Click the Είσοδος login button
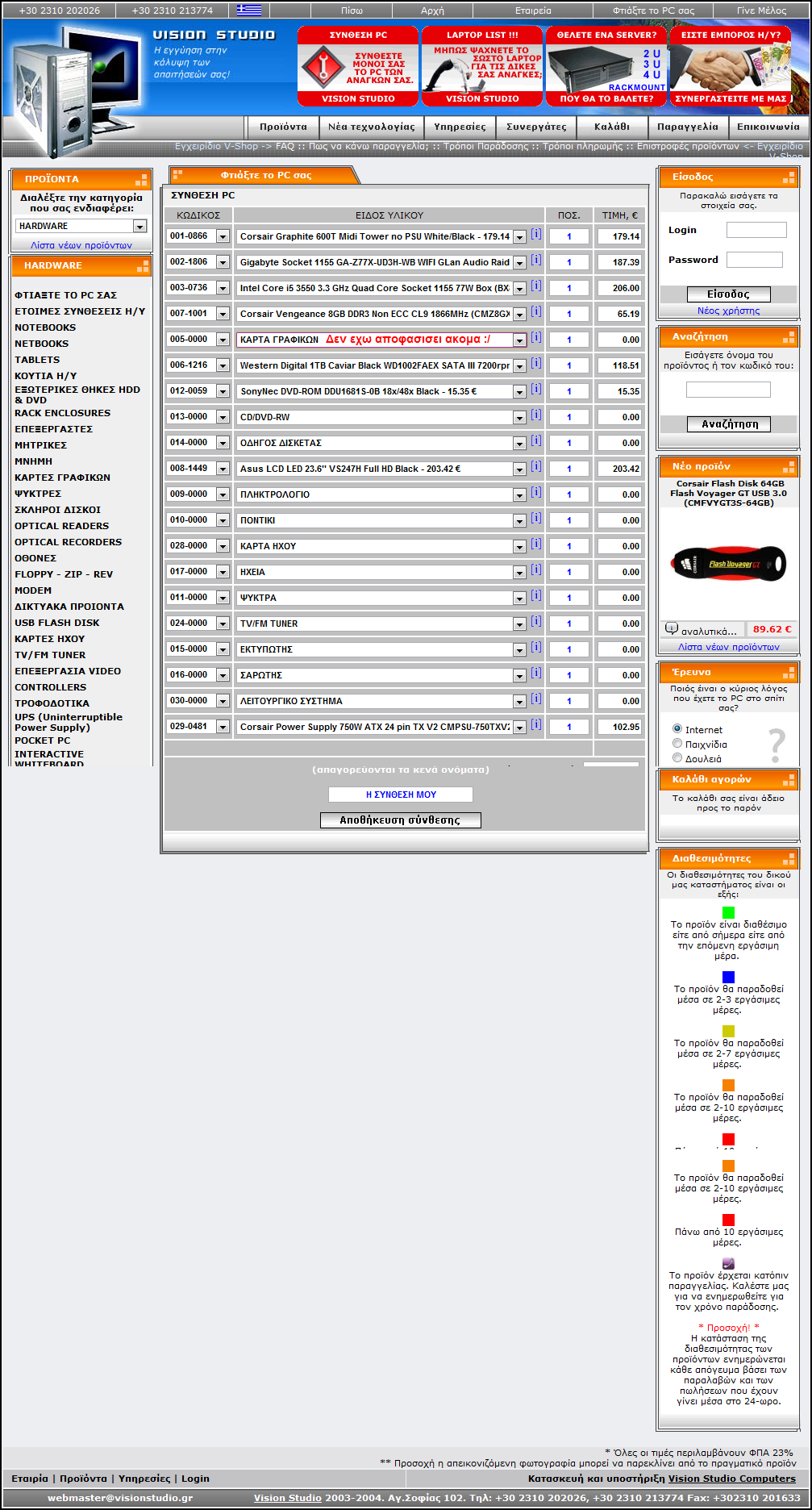Viewport: 812px width, 1510px height. point(729,294)
